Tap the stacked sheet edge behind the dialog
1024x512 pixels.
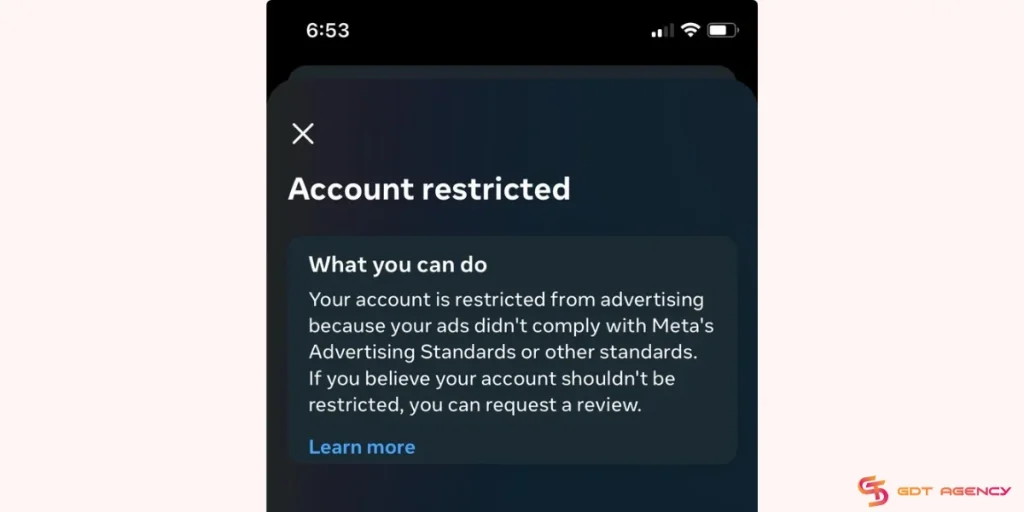coord(512,71)
